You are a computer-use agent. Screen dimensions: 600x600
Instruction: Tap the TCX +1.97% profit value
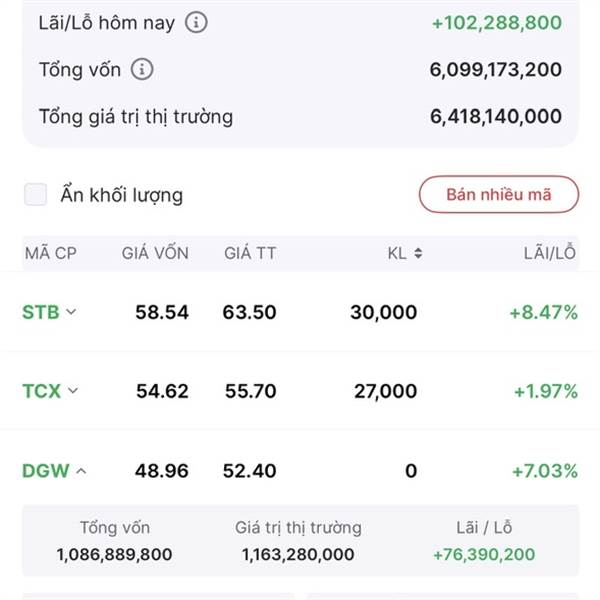545,391
